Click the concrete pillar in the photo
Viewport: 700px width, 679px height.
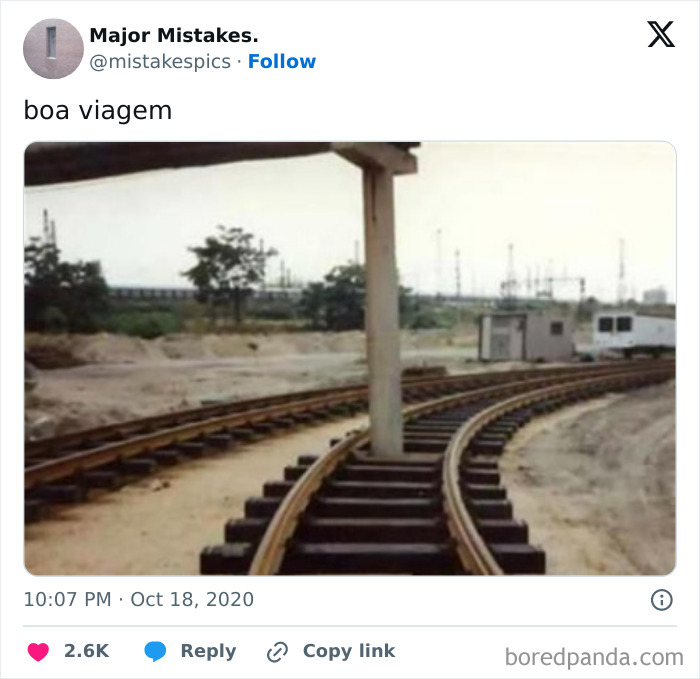point(383,308)
